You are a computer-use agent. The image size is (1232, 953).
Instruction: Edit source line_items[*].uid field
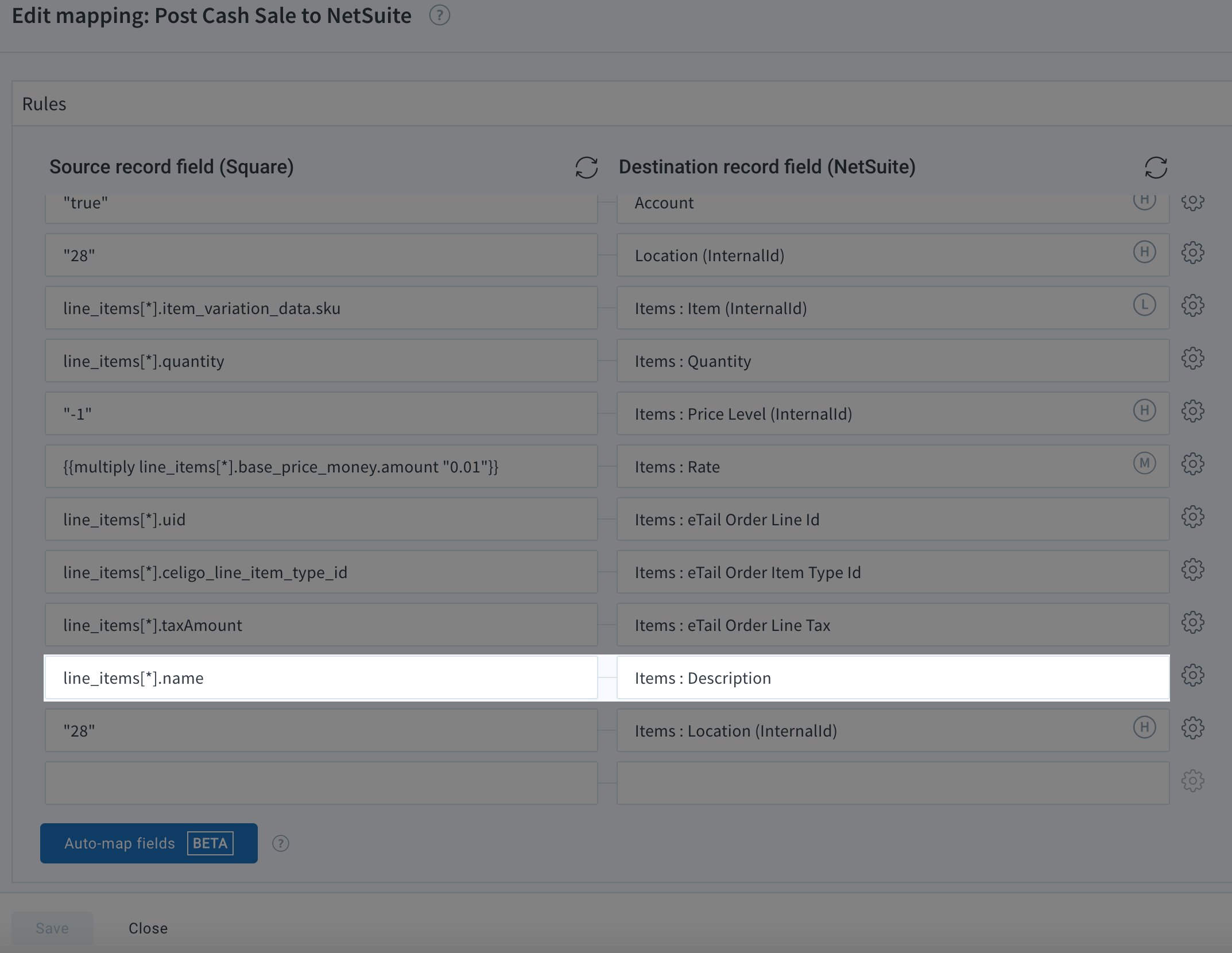click(321, 519)
